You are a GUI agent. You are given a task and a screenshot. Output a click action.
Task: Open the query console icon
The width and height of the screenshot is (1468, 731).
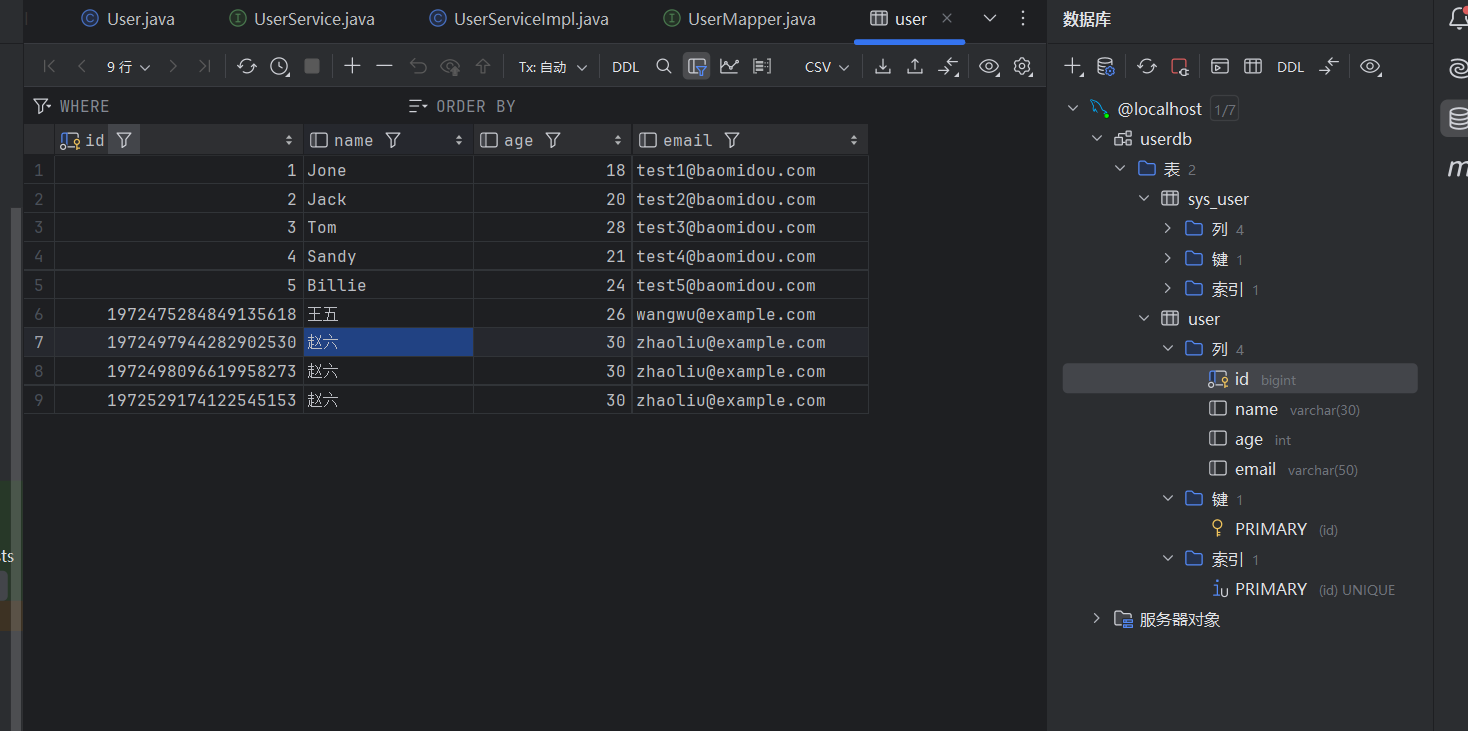[1219, 67]
